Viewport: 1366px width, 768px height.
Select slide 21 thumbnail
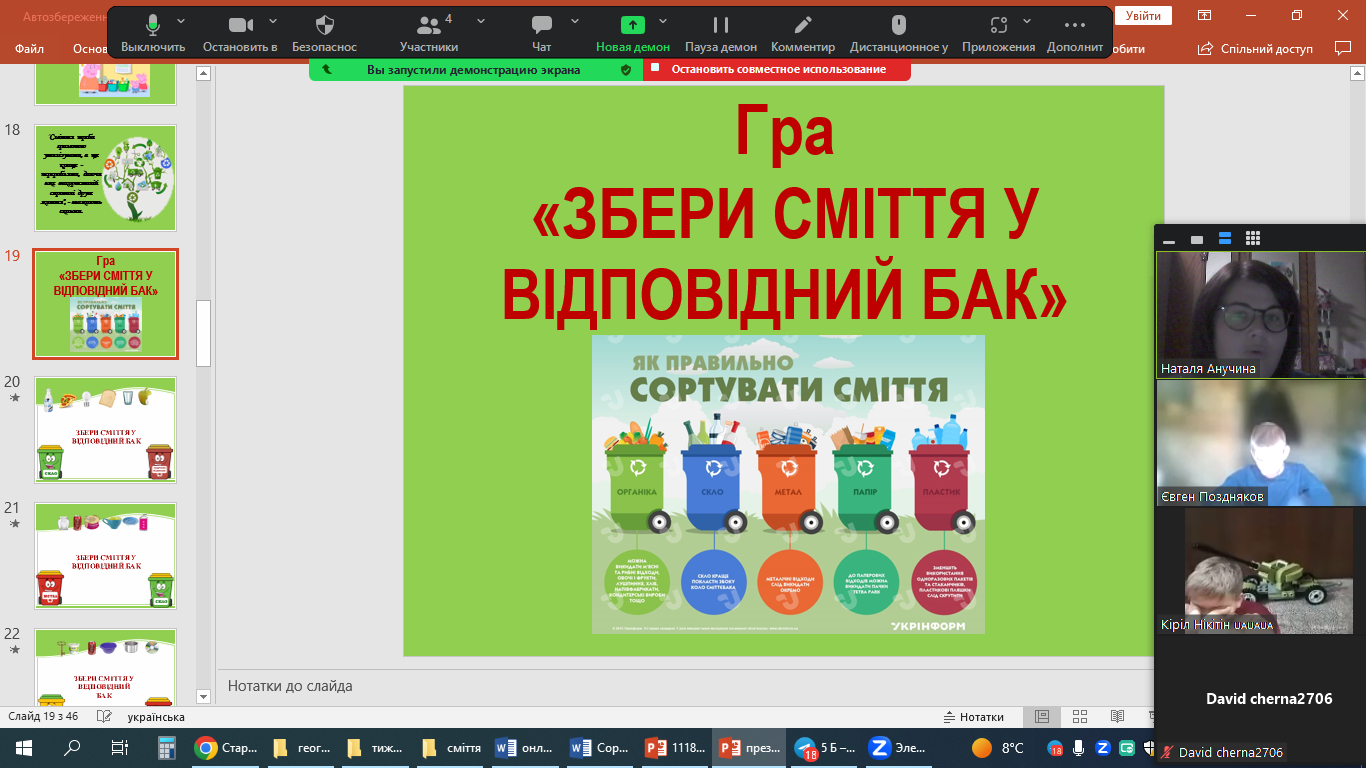point(106,556)
